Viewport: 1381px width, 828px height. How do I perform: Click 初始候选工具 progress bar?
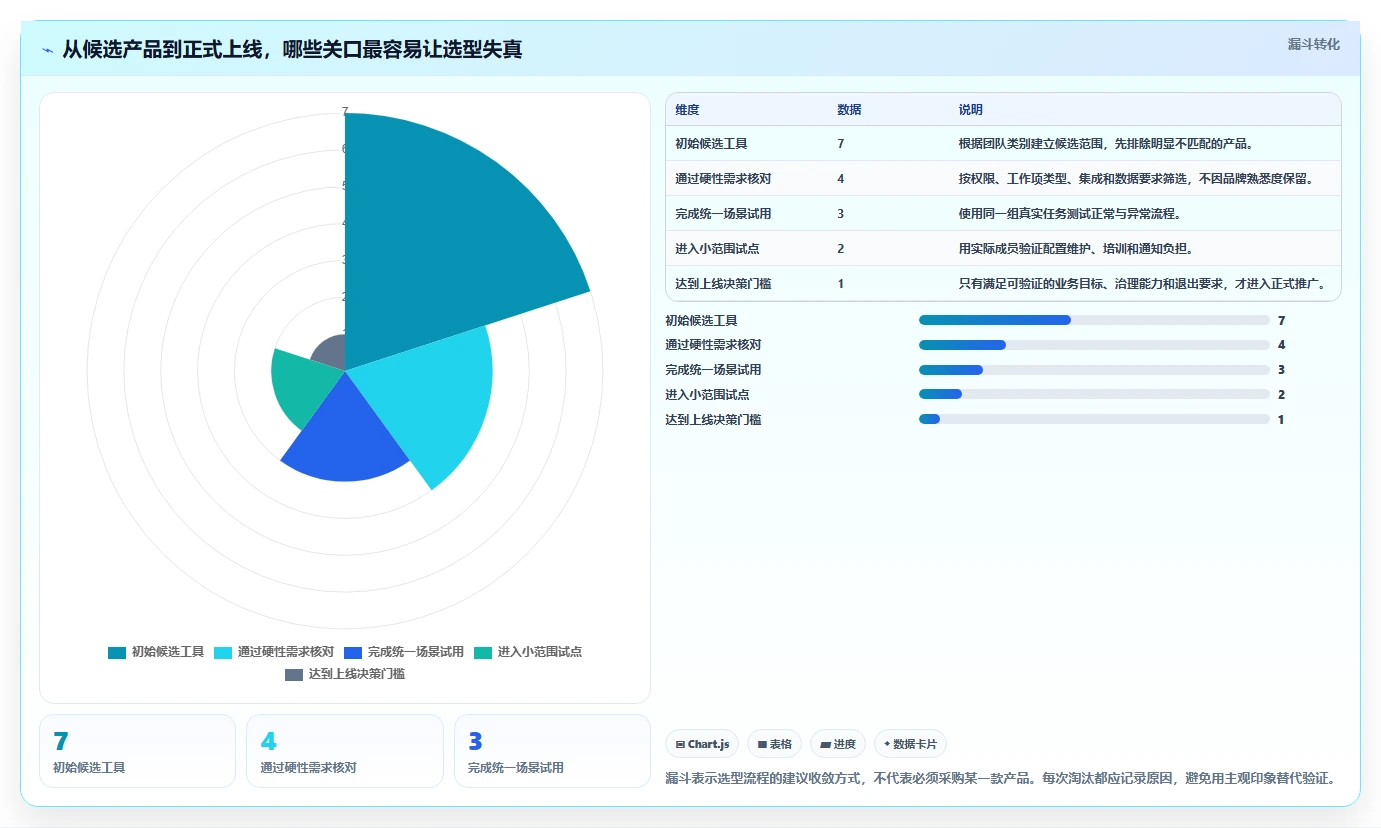click(x=1094, y=320)
